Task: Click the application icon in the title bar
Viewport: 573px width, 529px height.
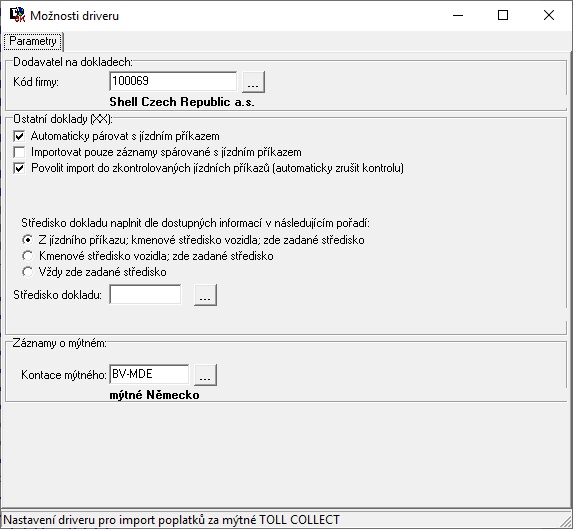Action: point(17,15)
